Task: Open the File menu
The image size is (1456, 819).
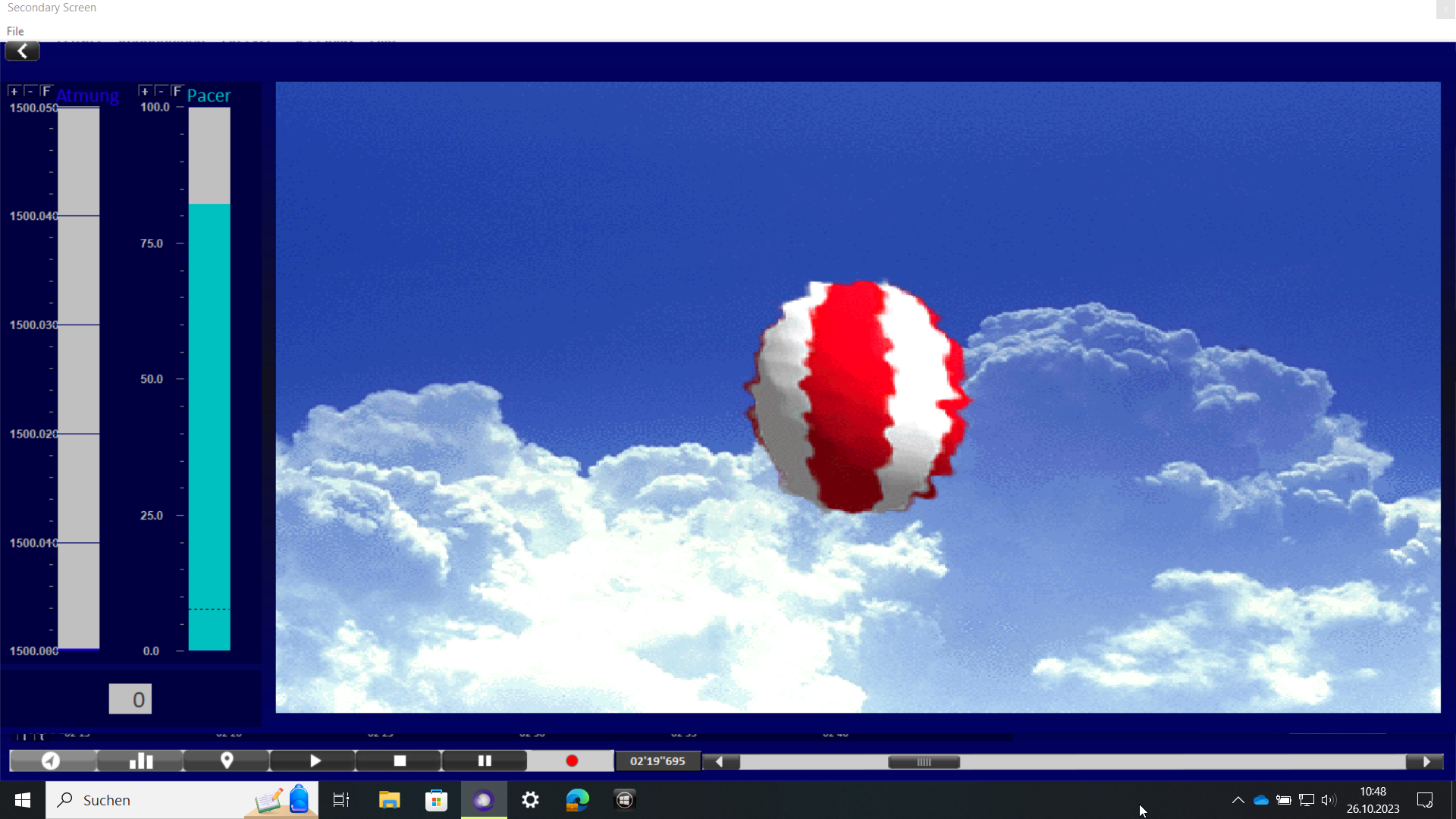Action: tap(15, 31)
